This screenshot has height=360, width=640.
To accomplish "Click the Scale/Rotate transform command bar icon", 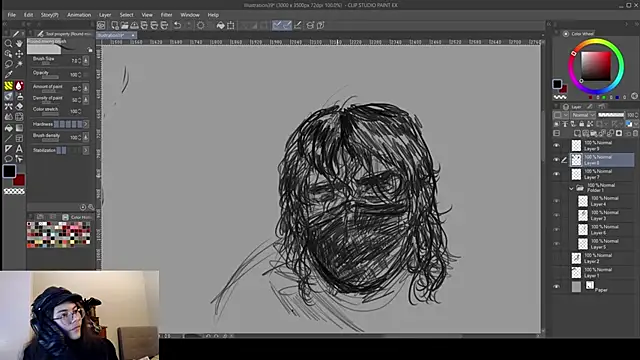I will [x=231, y=25].
